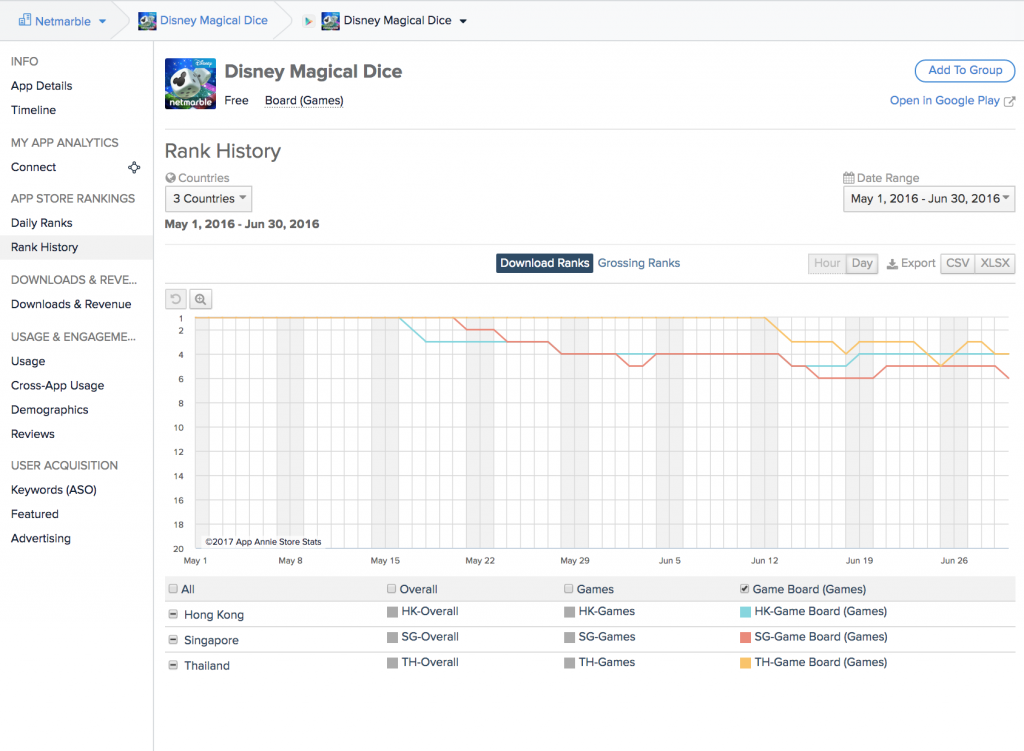This screenshot has height=751, width=1024.
Task: Open App Details in the sidebar
Action: tap(42, 86)
